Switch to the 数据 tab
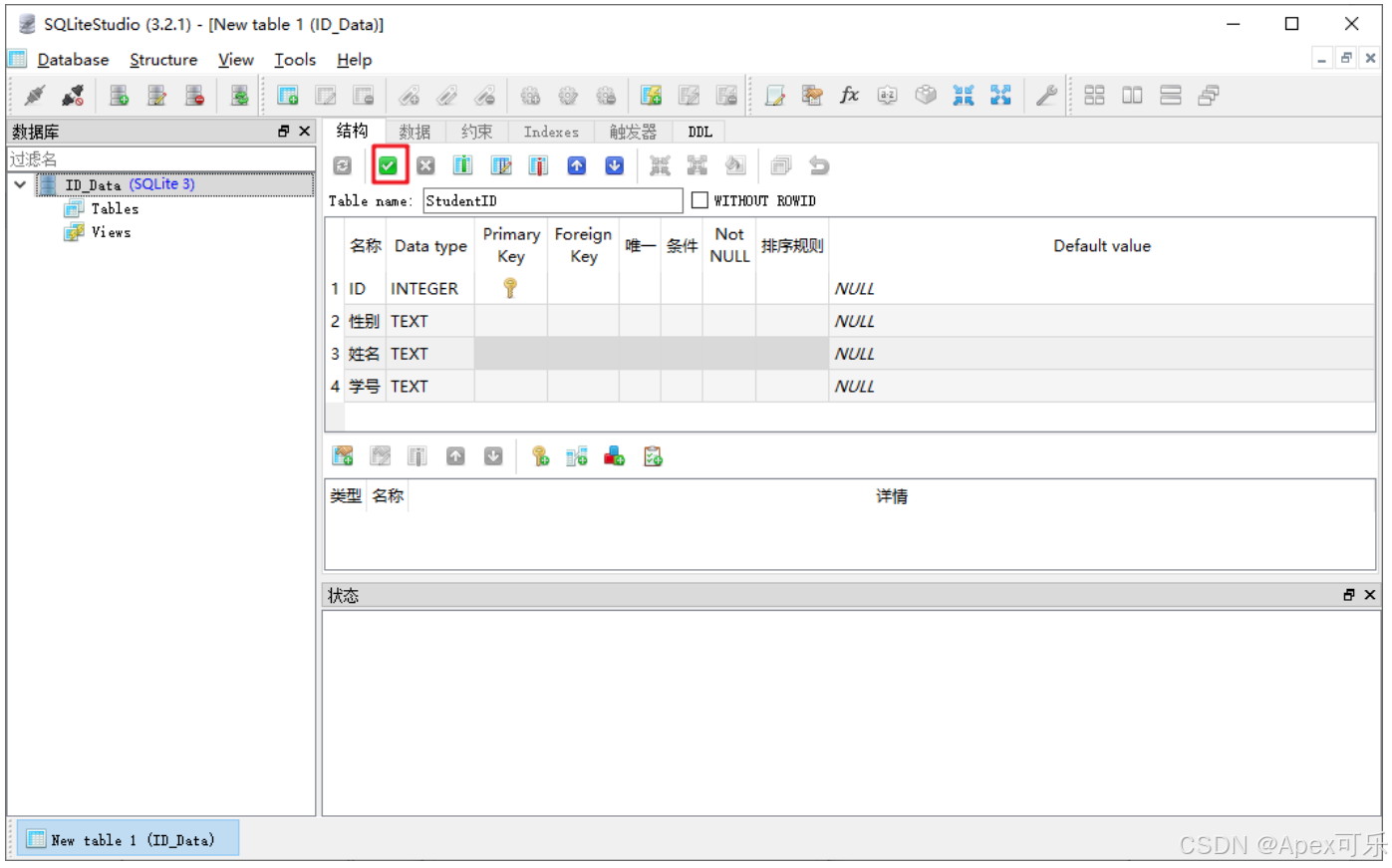The image size is (1392, 868). tap(415, 132)
